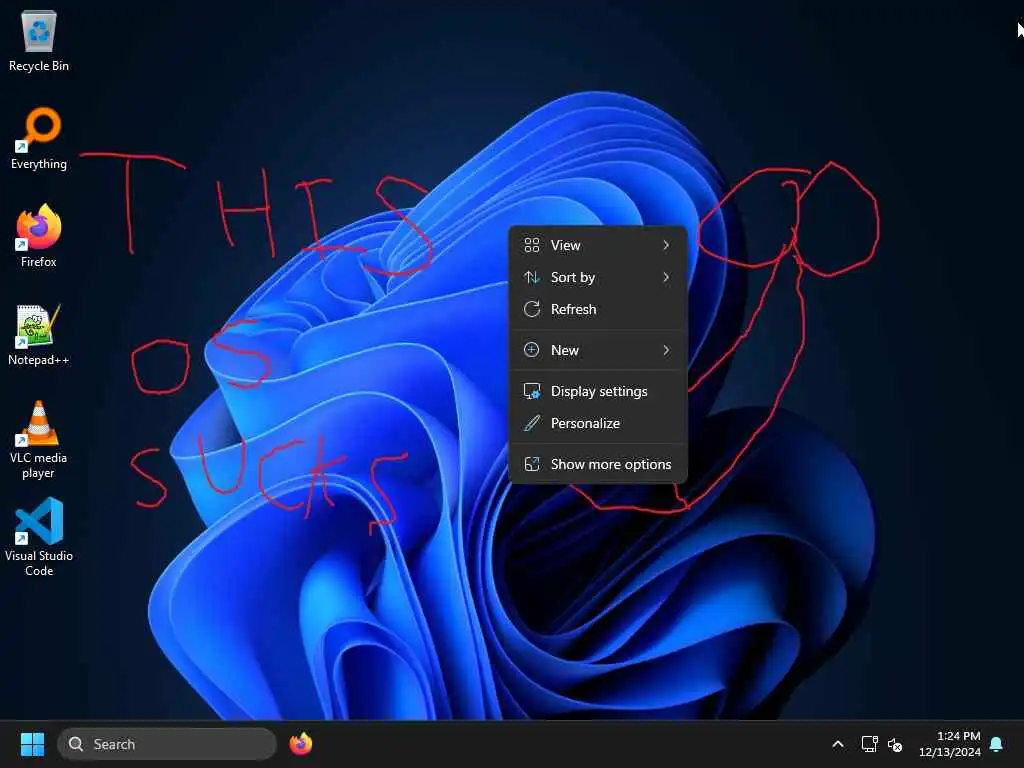
Task: Click the chevron arrow beside View
Action: coord(666,245)
